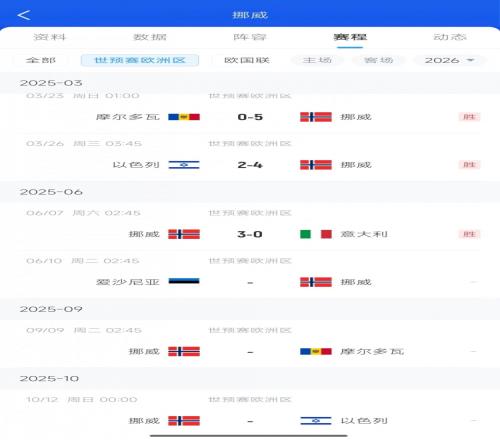Open the 数据 tab
500x440 pixels.
click(150, 37)
